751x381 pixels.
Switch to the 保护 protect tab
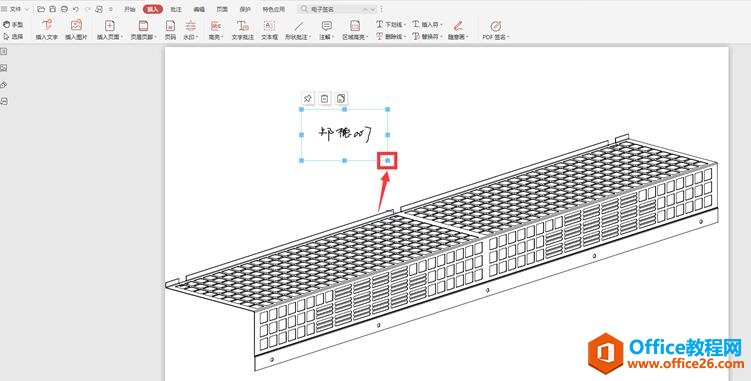[245, 9]
